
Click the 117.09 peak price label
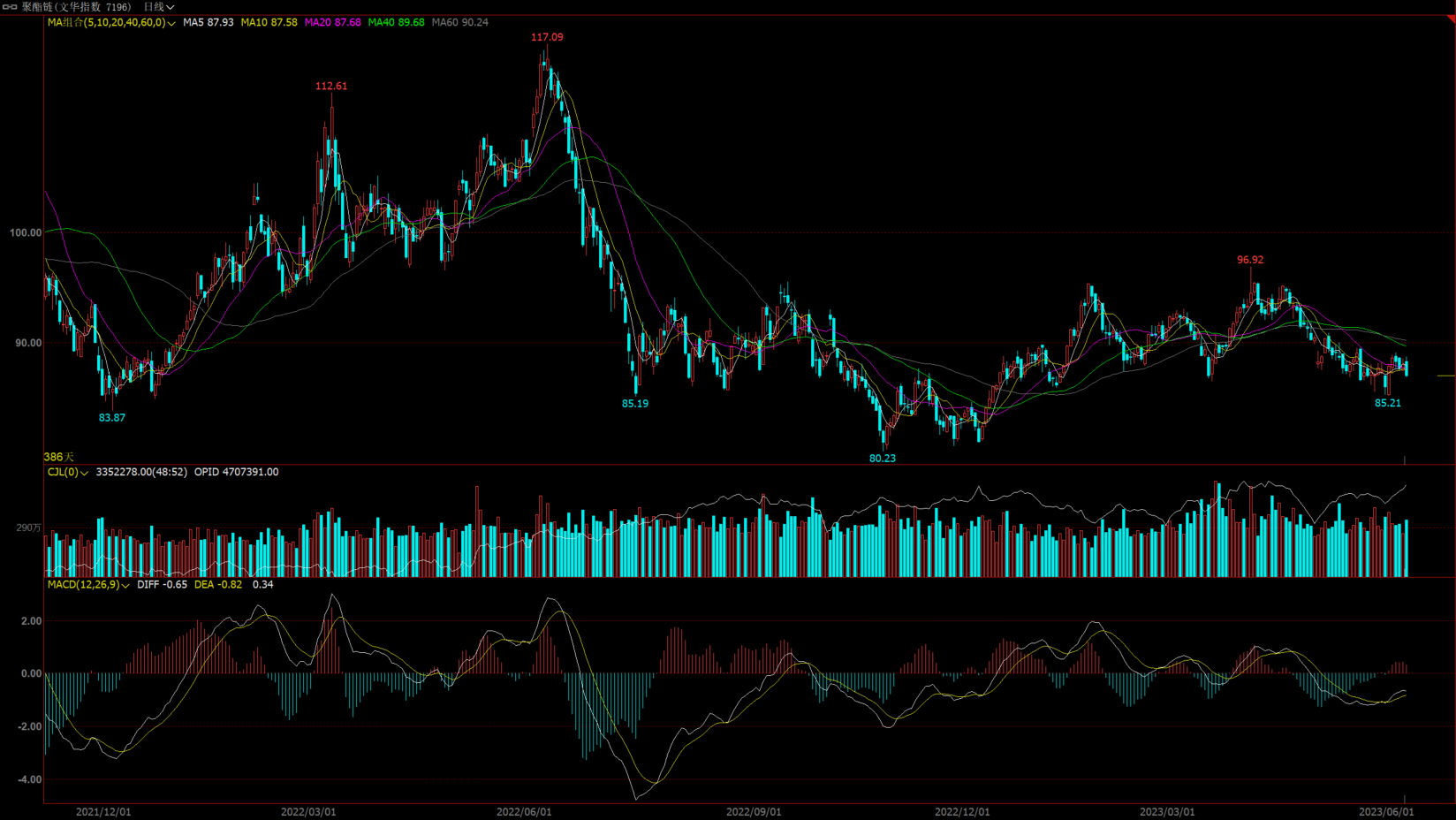click(547, 37)
